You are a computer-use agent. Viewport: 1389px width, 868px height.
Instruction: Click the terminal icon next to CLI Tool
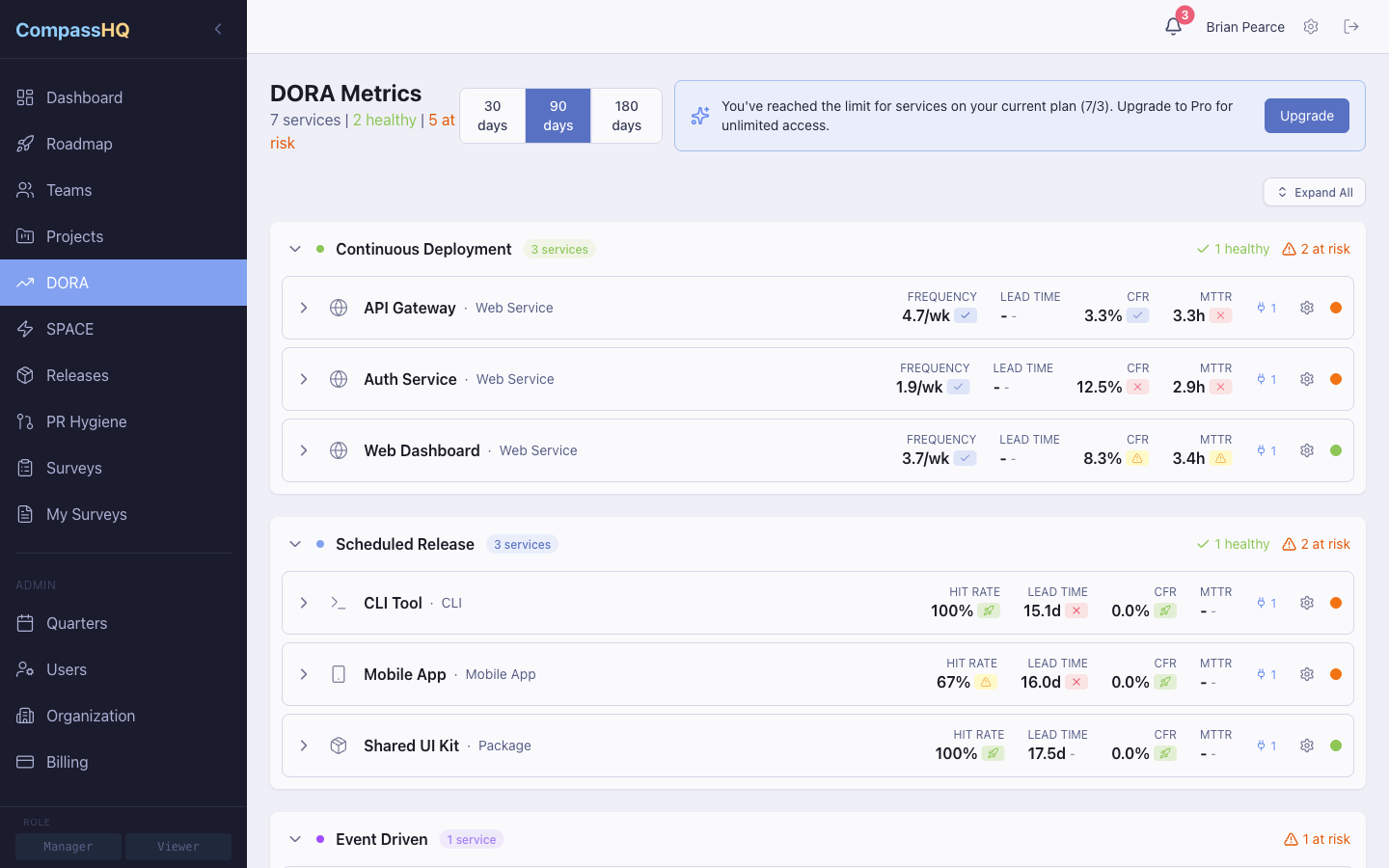[339, 603]
